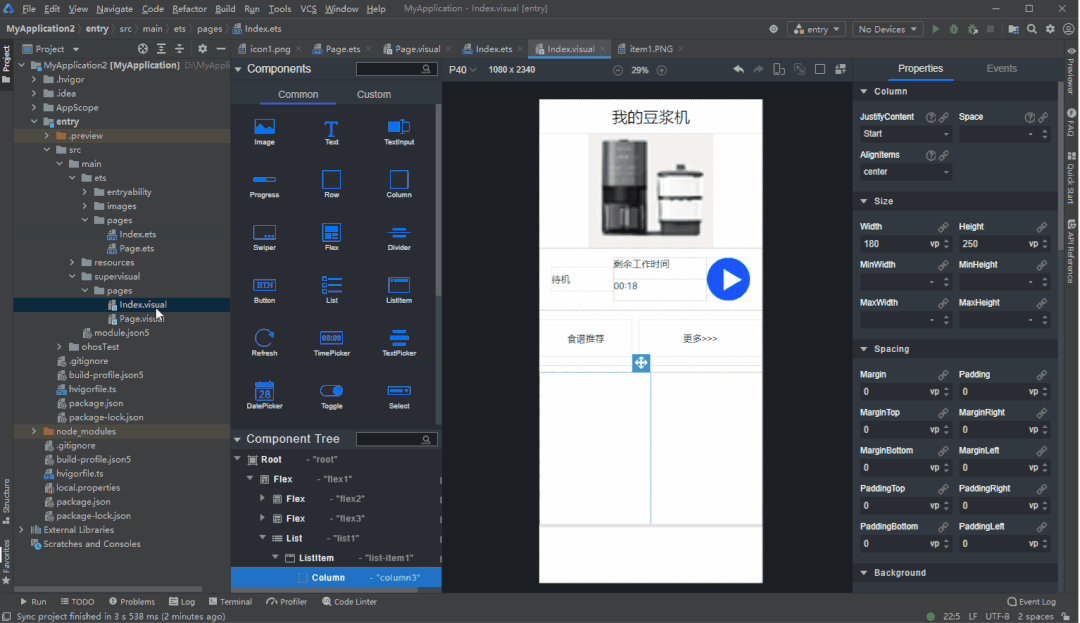The width and height of the screenshot is (1080, 623).
Task: Click the green Run arrow in toolbar
Action: coord(935,29)
